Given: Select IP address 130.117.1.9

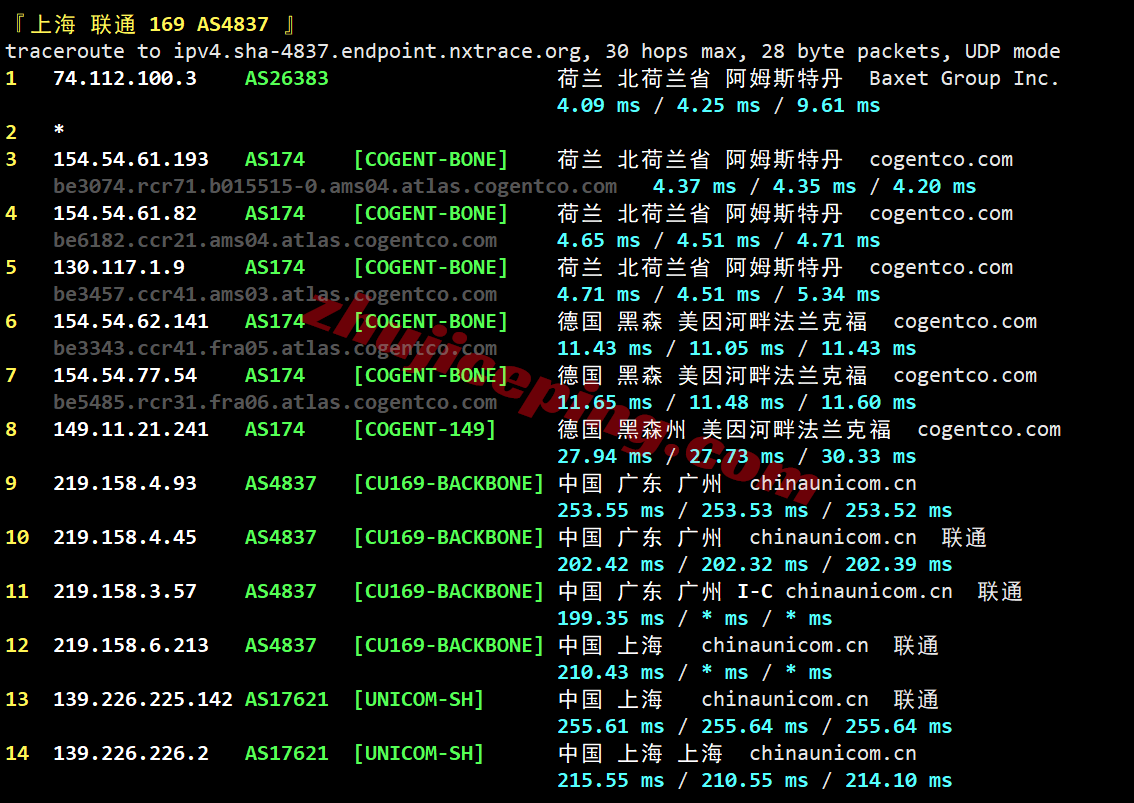Looking at the screenshot, I should [x=119, y=268].
